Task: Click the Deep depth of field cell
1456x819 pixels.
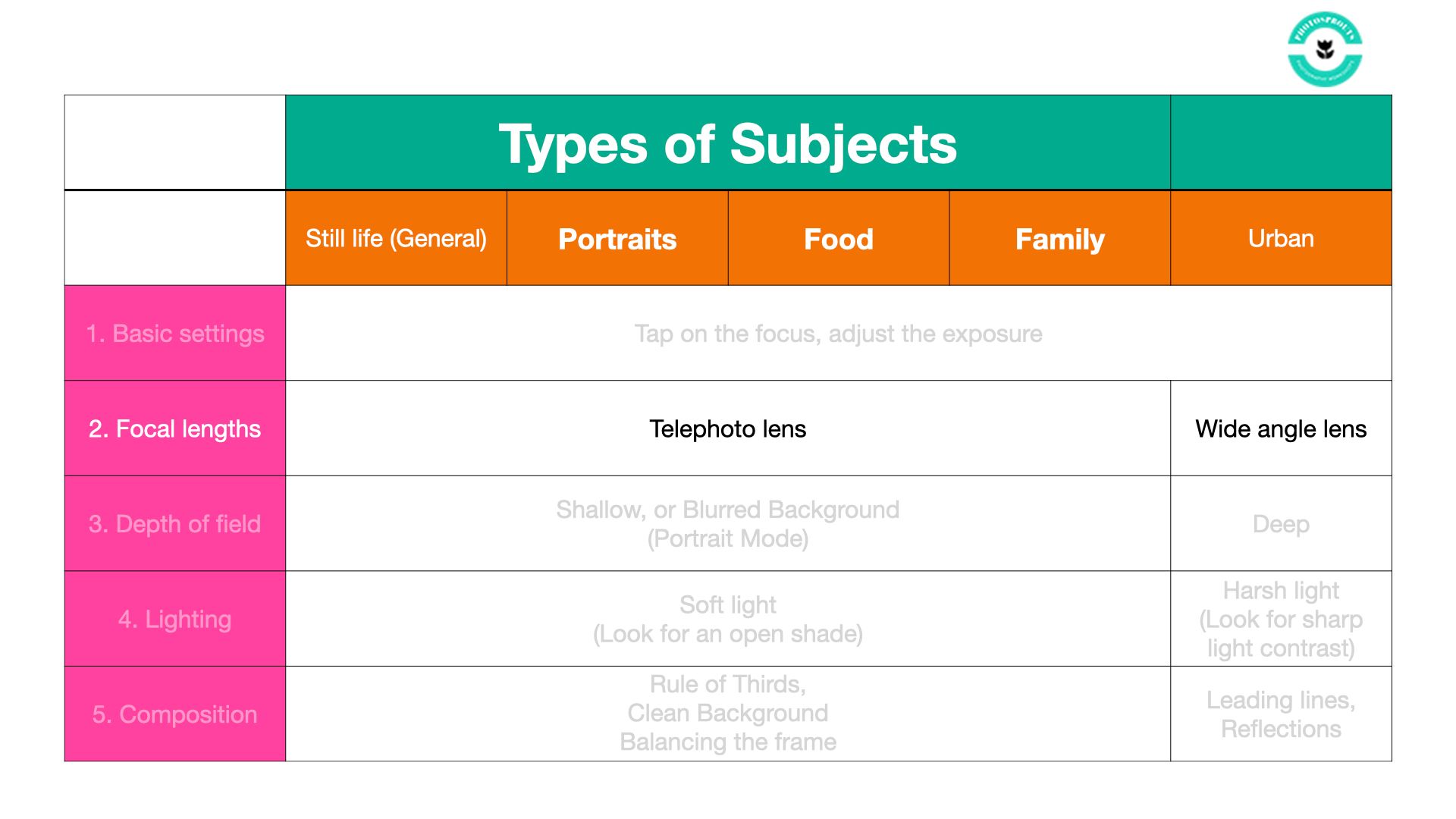Action: [1281, 524]
